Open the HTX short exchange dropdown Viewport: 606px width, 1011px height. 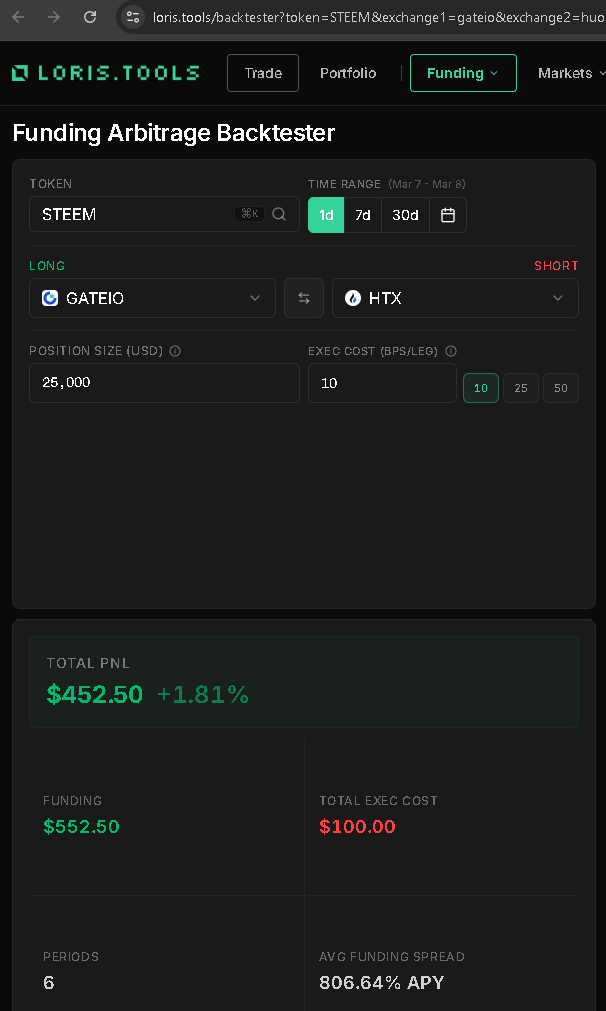[x=455, y=298]
